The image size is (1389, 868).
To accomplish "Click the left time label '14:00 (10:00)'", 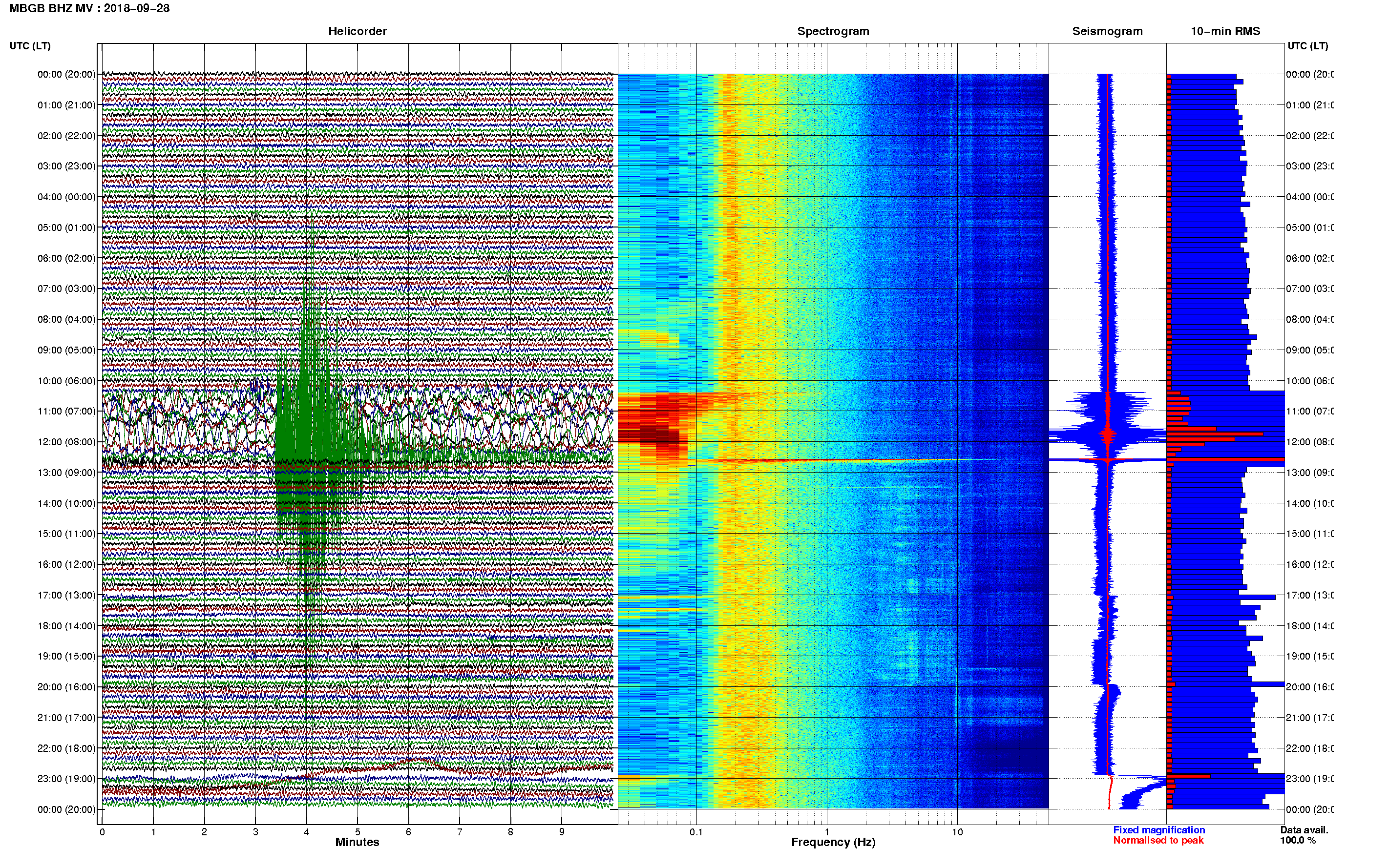I will click(x=66, y=503).
